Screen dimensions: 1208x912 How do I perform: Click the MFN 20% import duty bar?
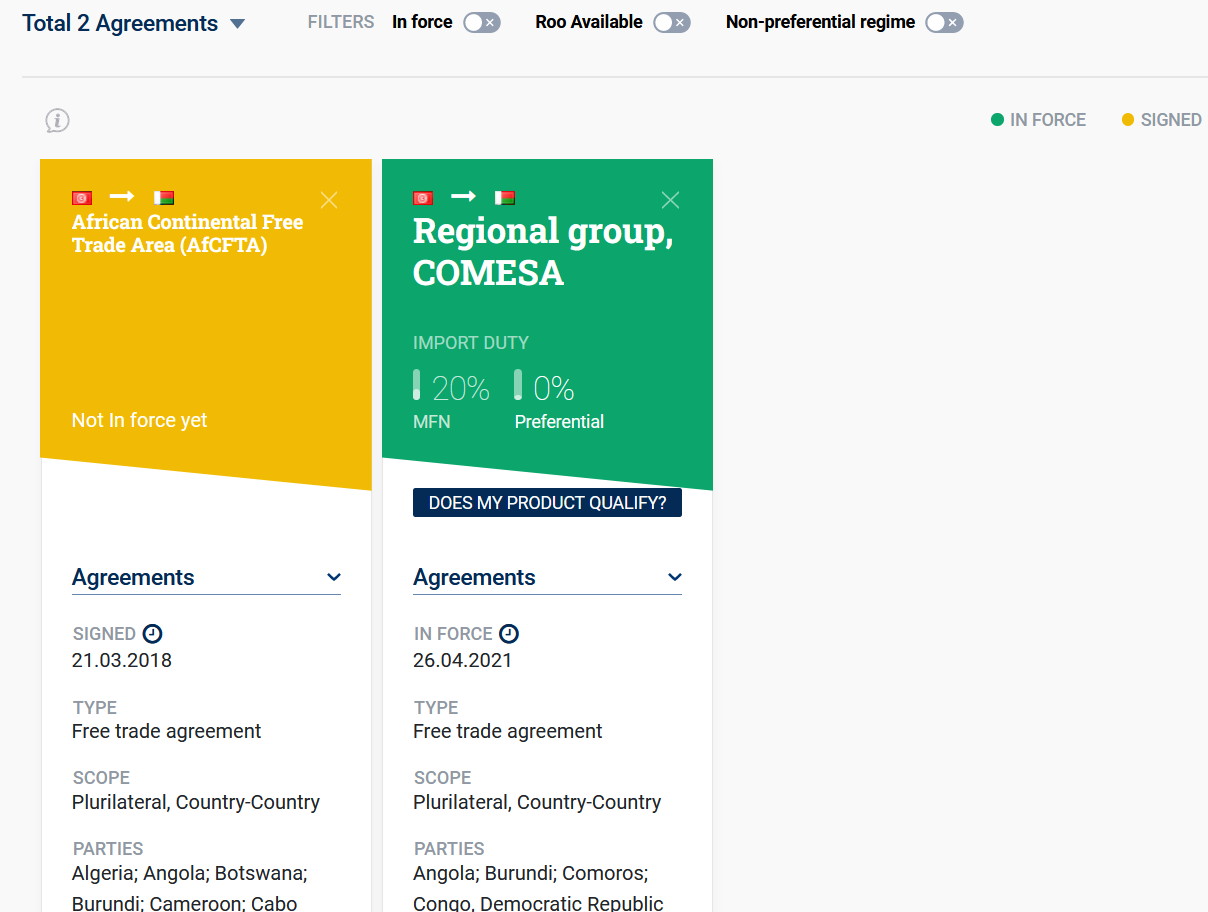tap(417, 385)
